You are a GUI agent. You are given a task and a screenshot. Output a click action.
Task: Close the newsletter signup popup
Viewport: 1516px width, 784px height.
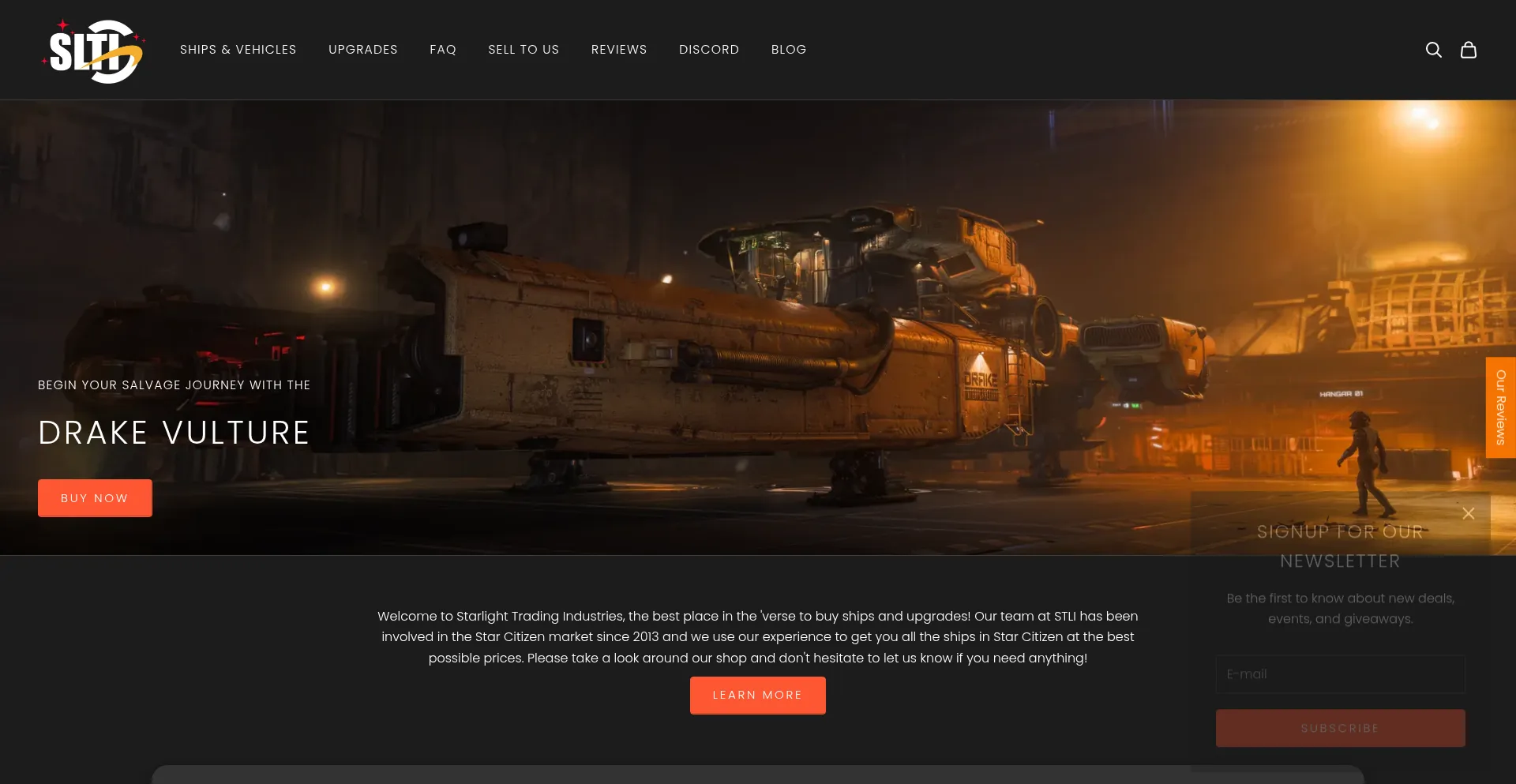[1468, 513]
